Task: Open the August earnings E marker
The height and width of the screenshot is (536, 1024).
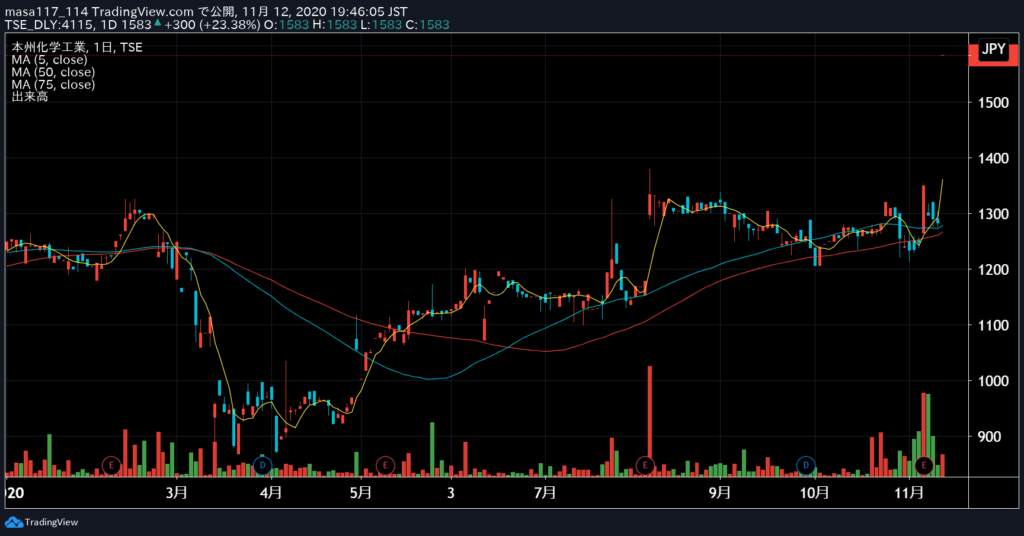Action: point(645,465)
